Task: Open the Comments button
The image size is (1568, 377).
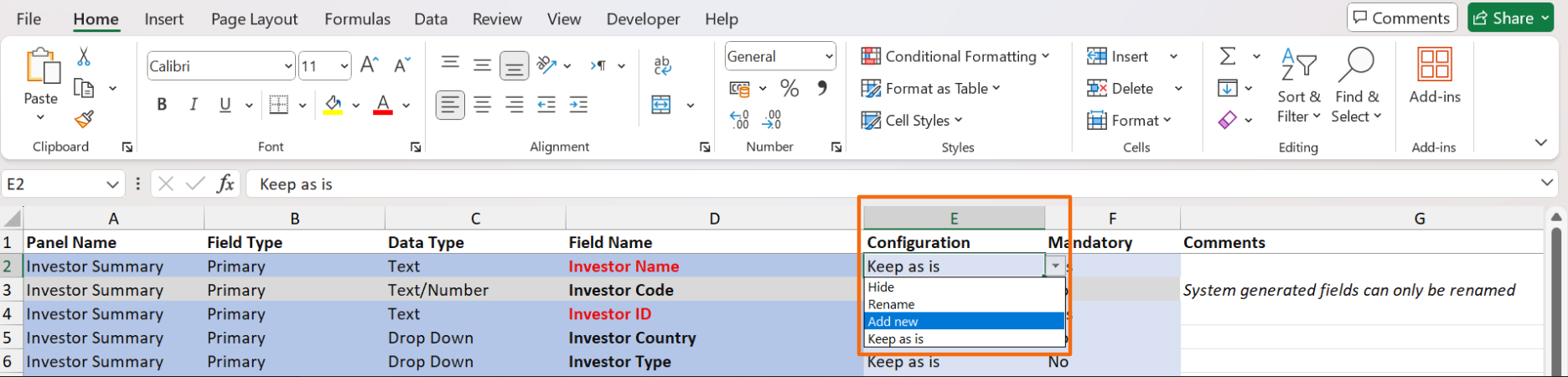Action: (x=1401, y=18)
